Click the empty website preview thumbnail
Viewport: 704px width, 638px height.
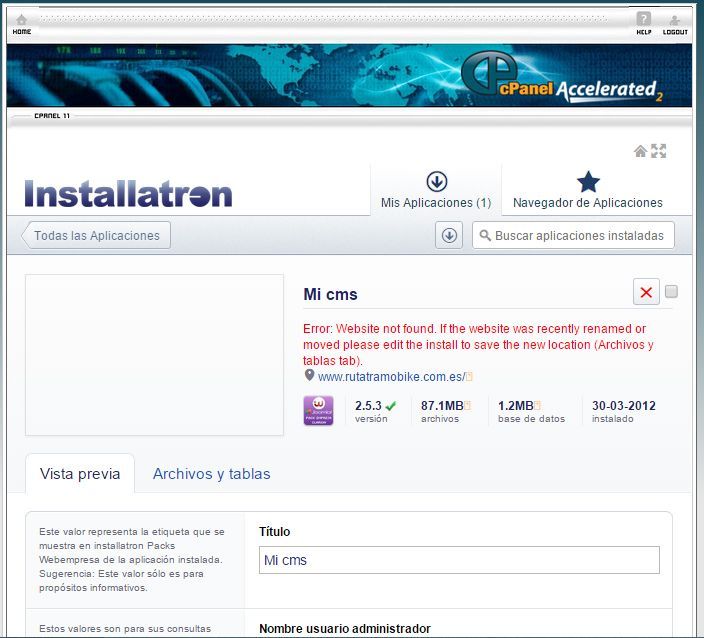(154, 355)
